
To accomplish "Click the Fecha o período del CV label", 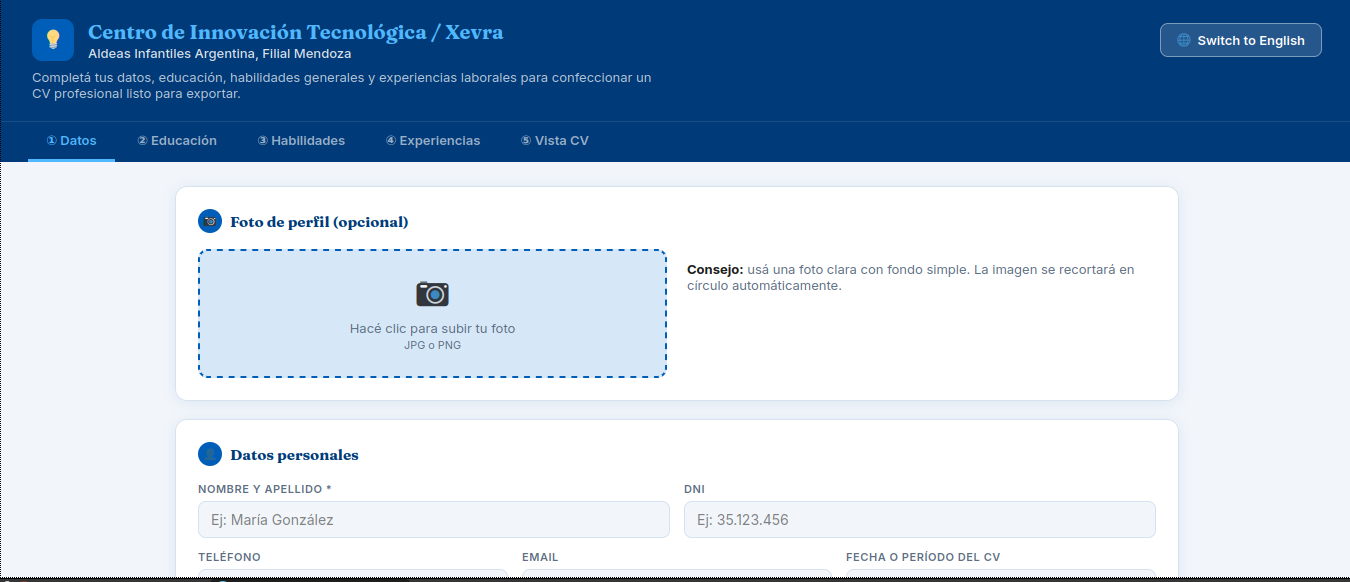I will click(x=923, y=557).
